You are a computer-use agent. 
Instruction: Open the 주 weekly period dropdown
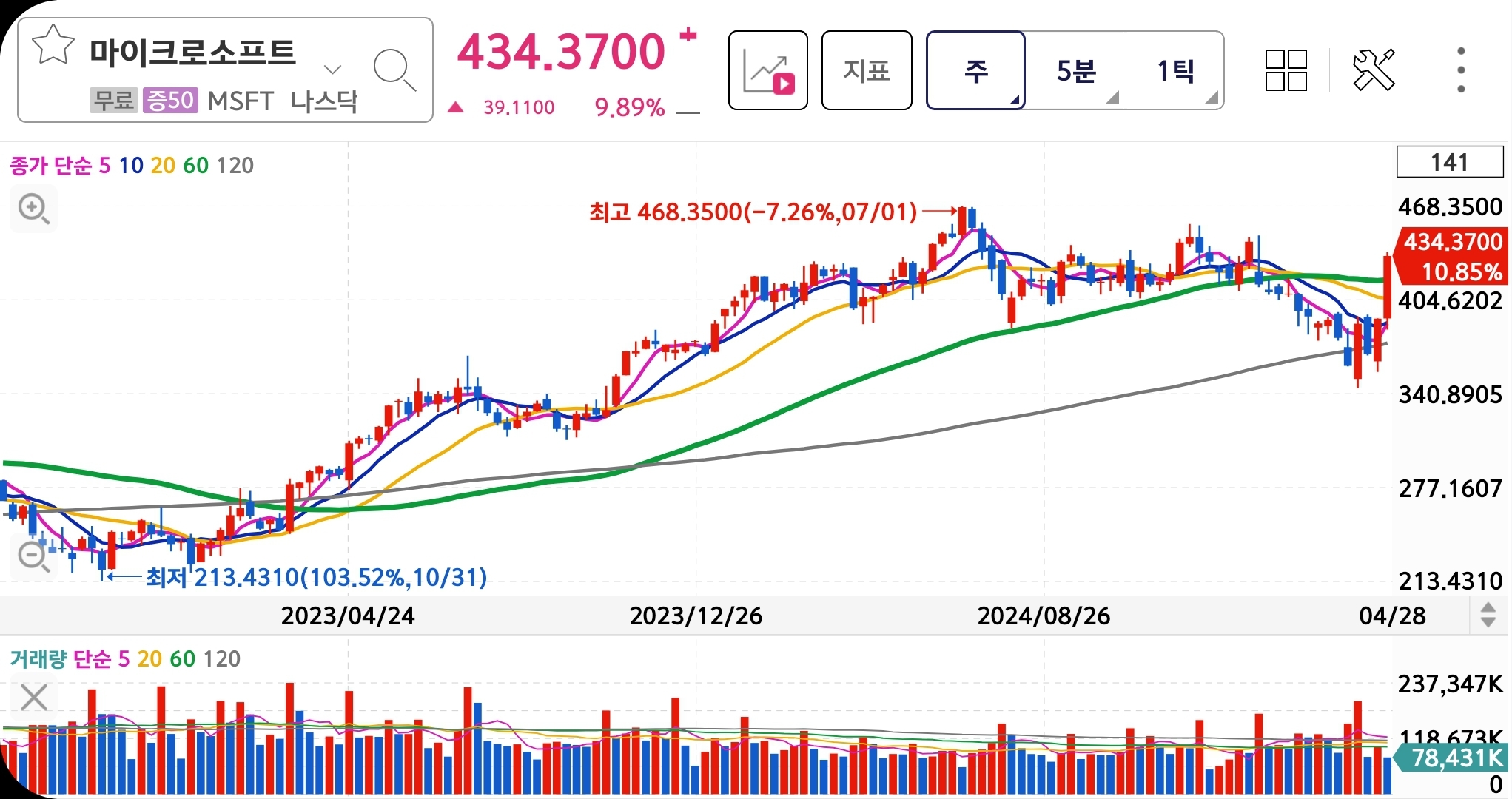975,71
